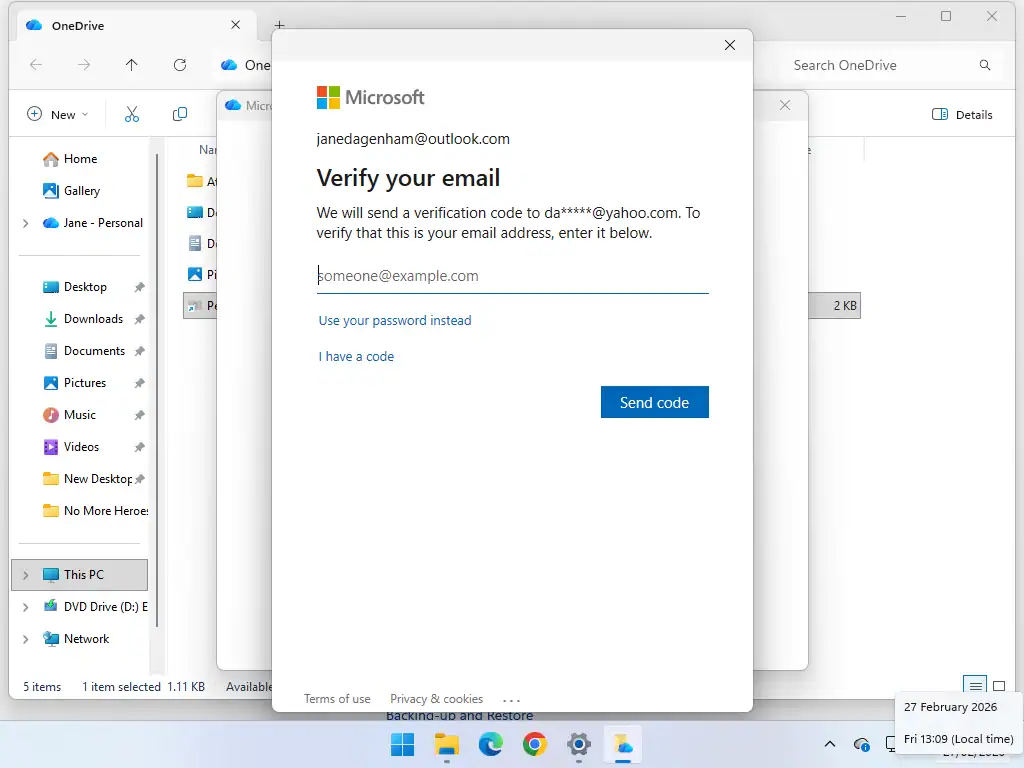Select the Cut icon in the Explorer toolbar

(x=131, y=114)
